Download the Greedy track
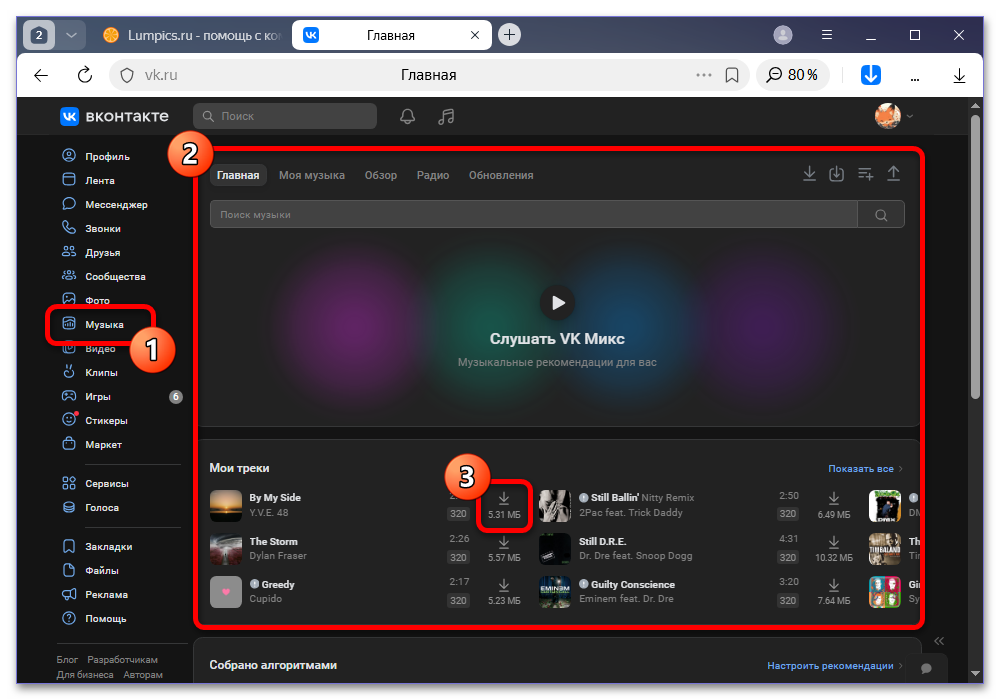The width and height of the screenshot is (1000, 700). [504, 592]
